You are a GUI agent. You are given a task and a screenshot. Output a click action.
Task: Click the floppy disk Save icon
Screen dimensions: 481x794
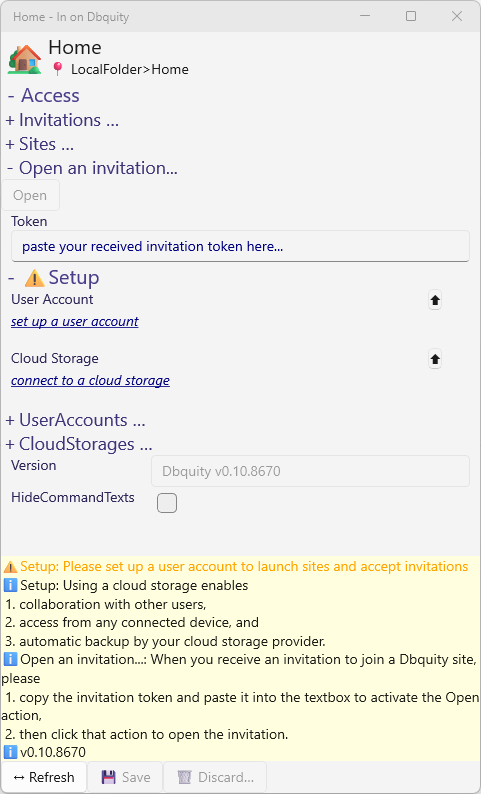(x=108, y=777)
